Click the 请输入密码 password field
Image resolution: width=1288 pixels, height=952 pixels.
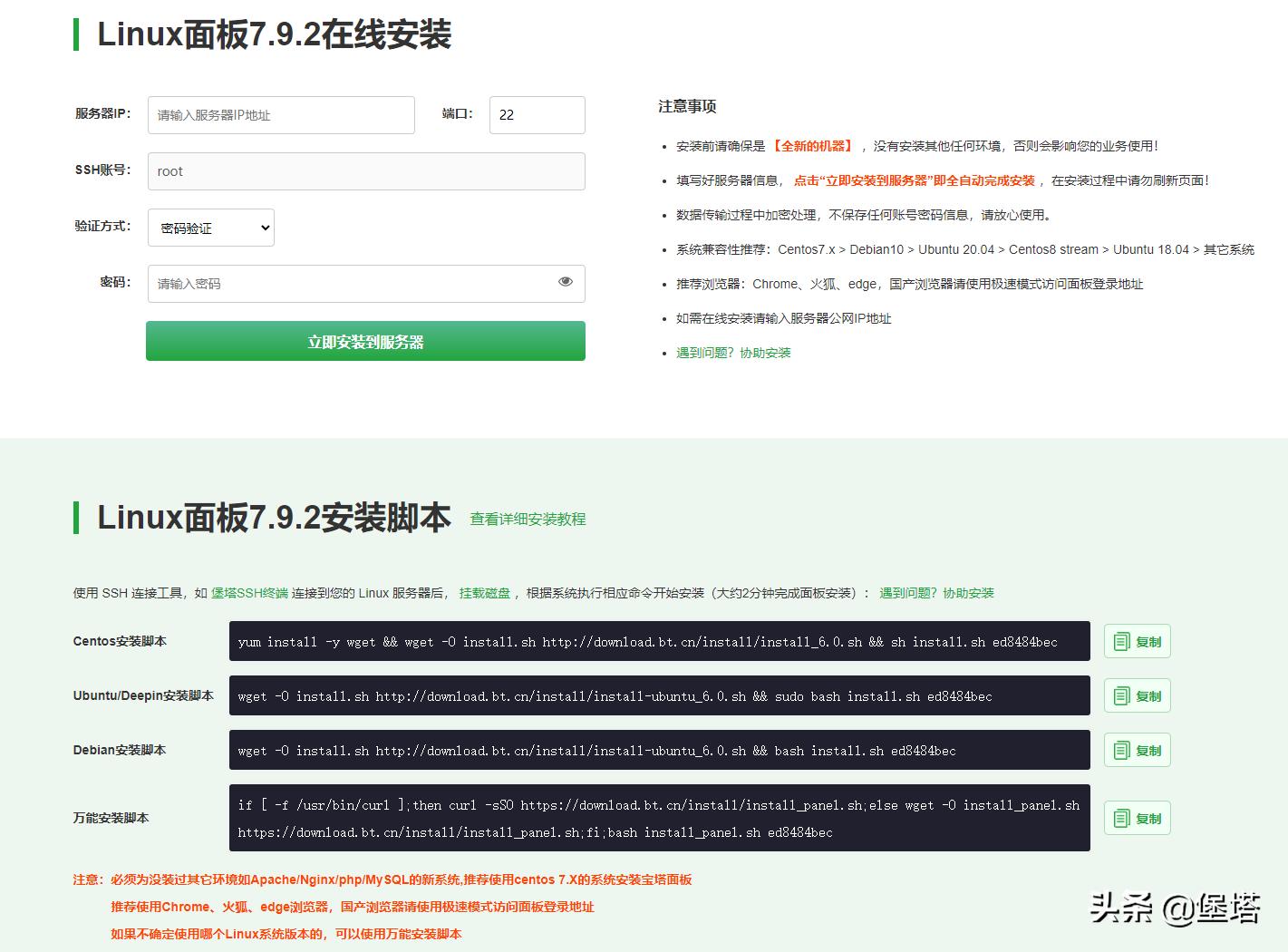(353, 283)
